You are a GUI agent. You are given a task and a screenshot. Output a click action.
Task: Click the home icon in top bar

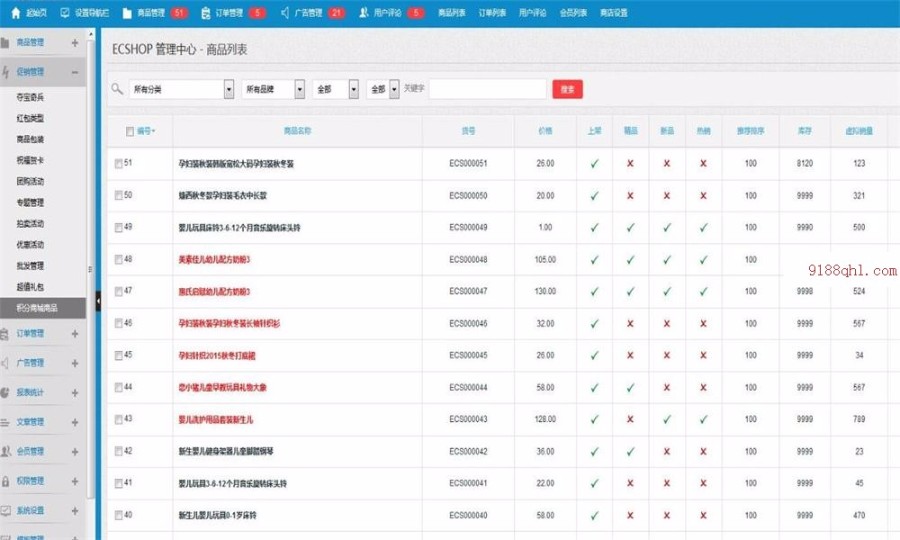[15, 12]
